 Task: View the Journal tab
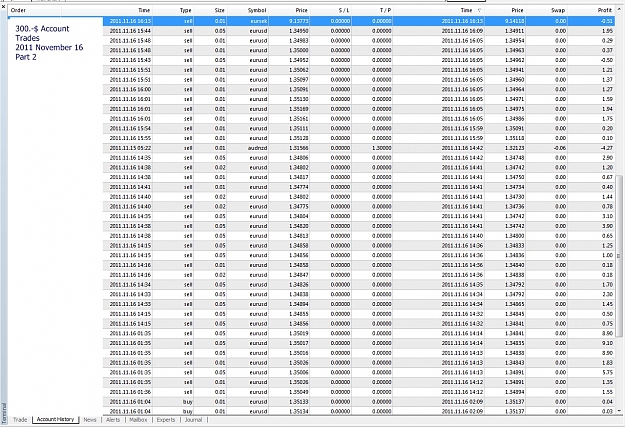tap(193, 420)
